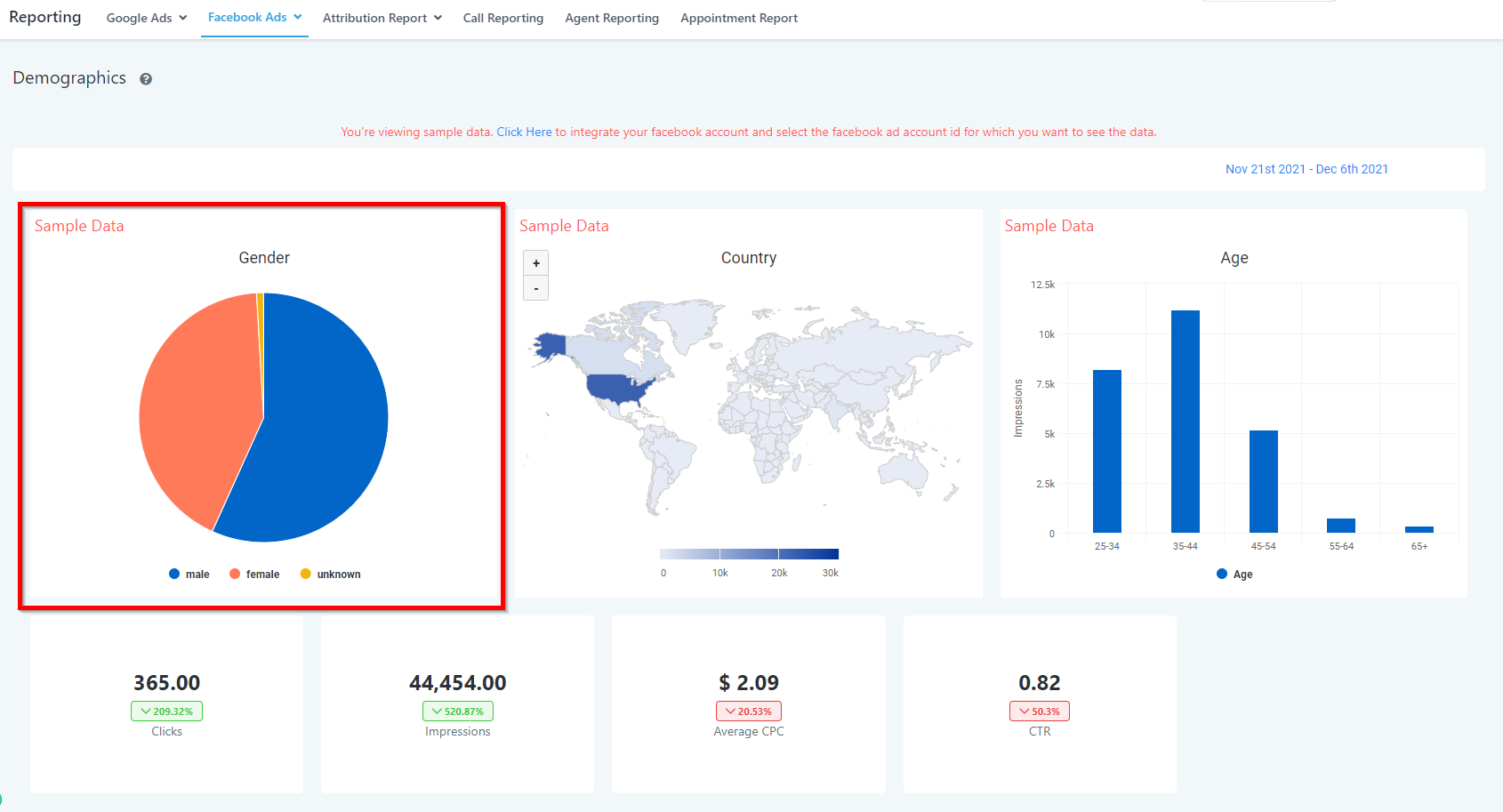Viewport: 1503px width, 812px height.
Task: Toggle the female series in Gender legend
Action: 254,575
